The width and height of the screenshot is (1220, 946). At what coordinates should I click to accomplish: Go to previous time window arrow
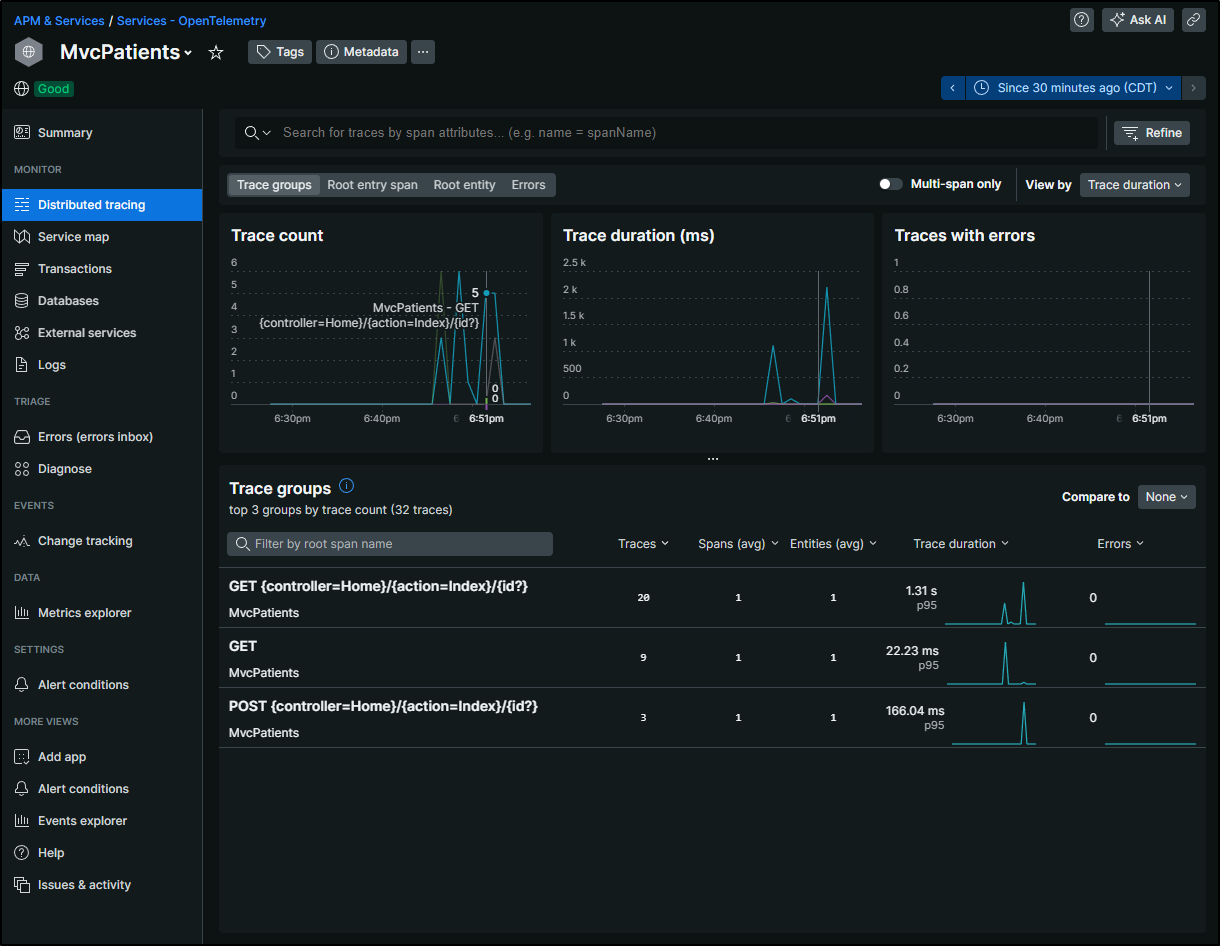pyautogui.click(x=953, y=88)
